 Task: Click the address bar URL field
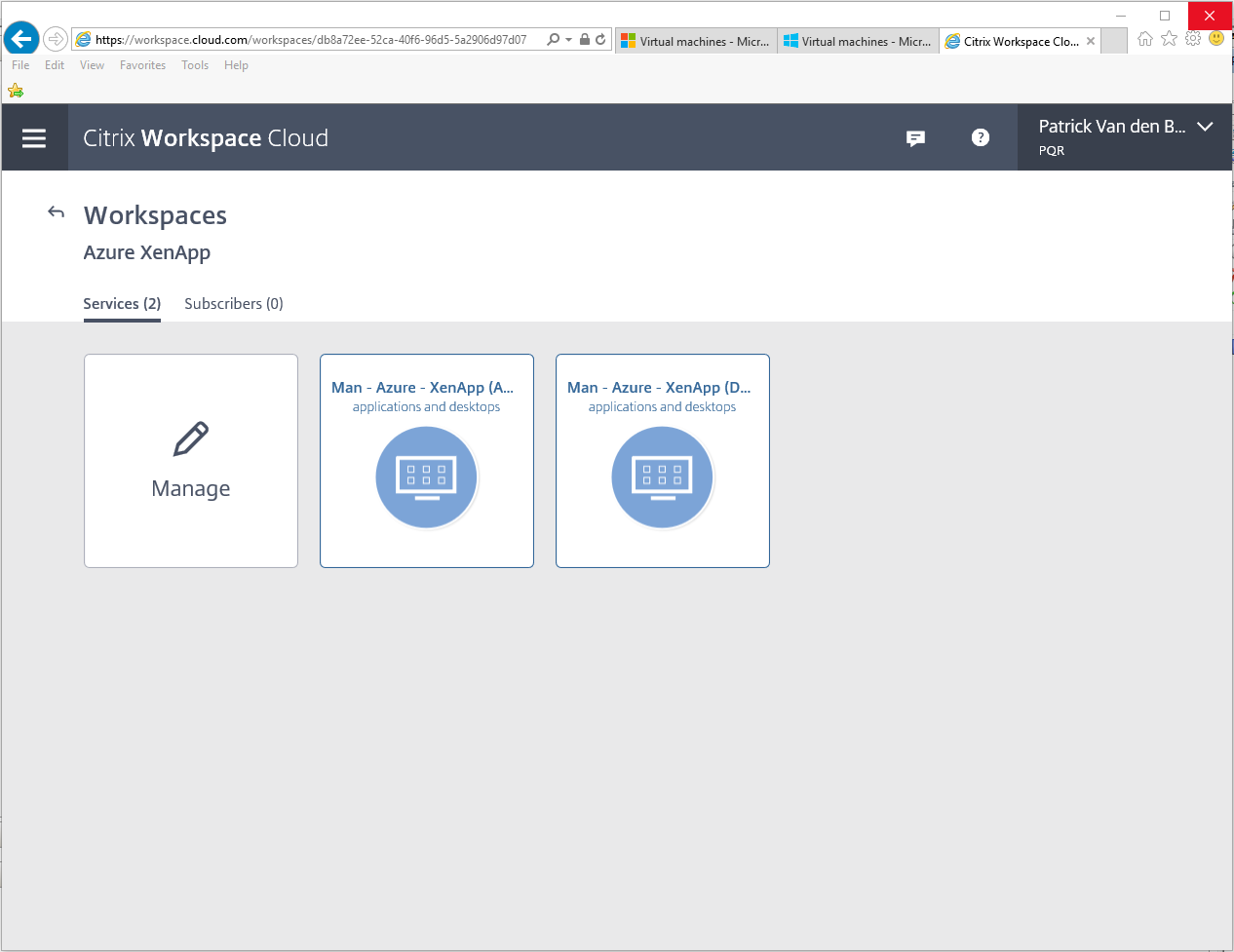tap(312, 40)
